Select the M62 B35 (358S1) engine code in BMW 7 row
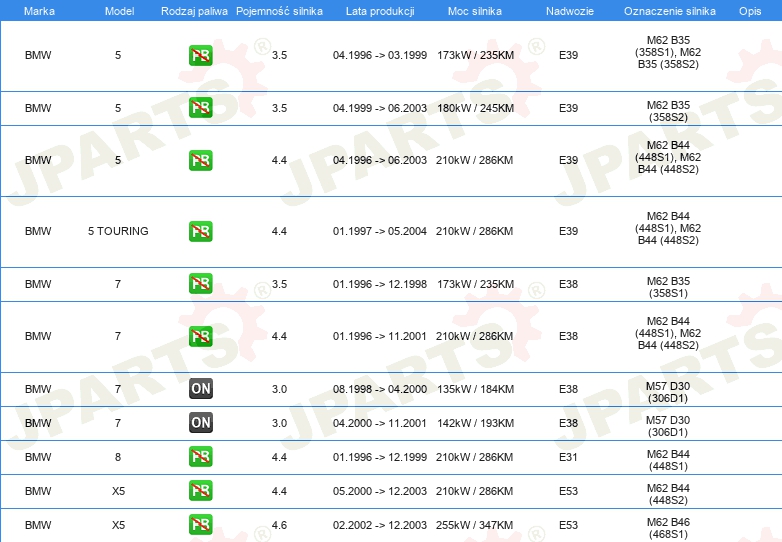 (668, 287)
